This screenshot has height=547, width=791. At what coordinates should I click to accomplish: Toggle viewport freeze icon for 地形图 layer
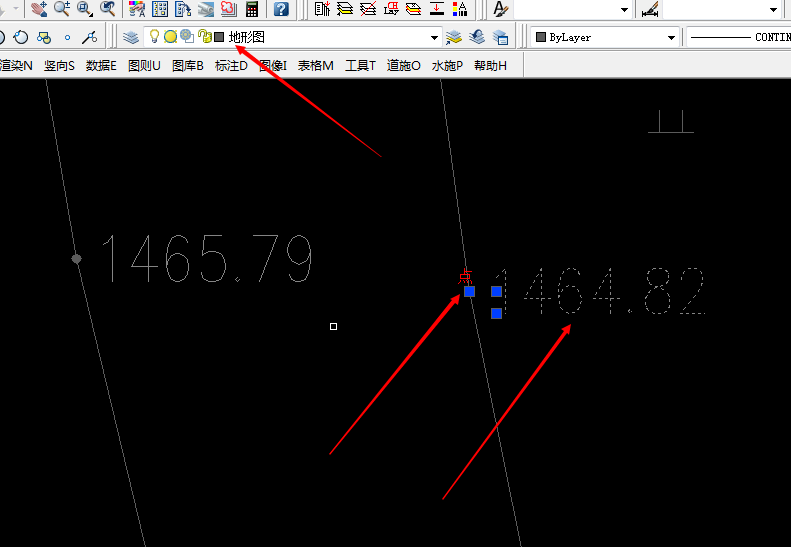[x=187, y=36]
